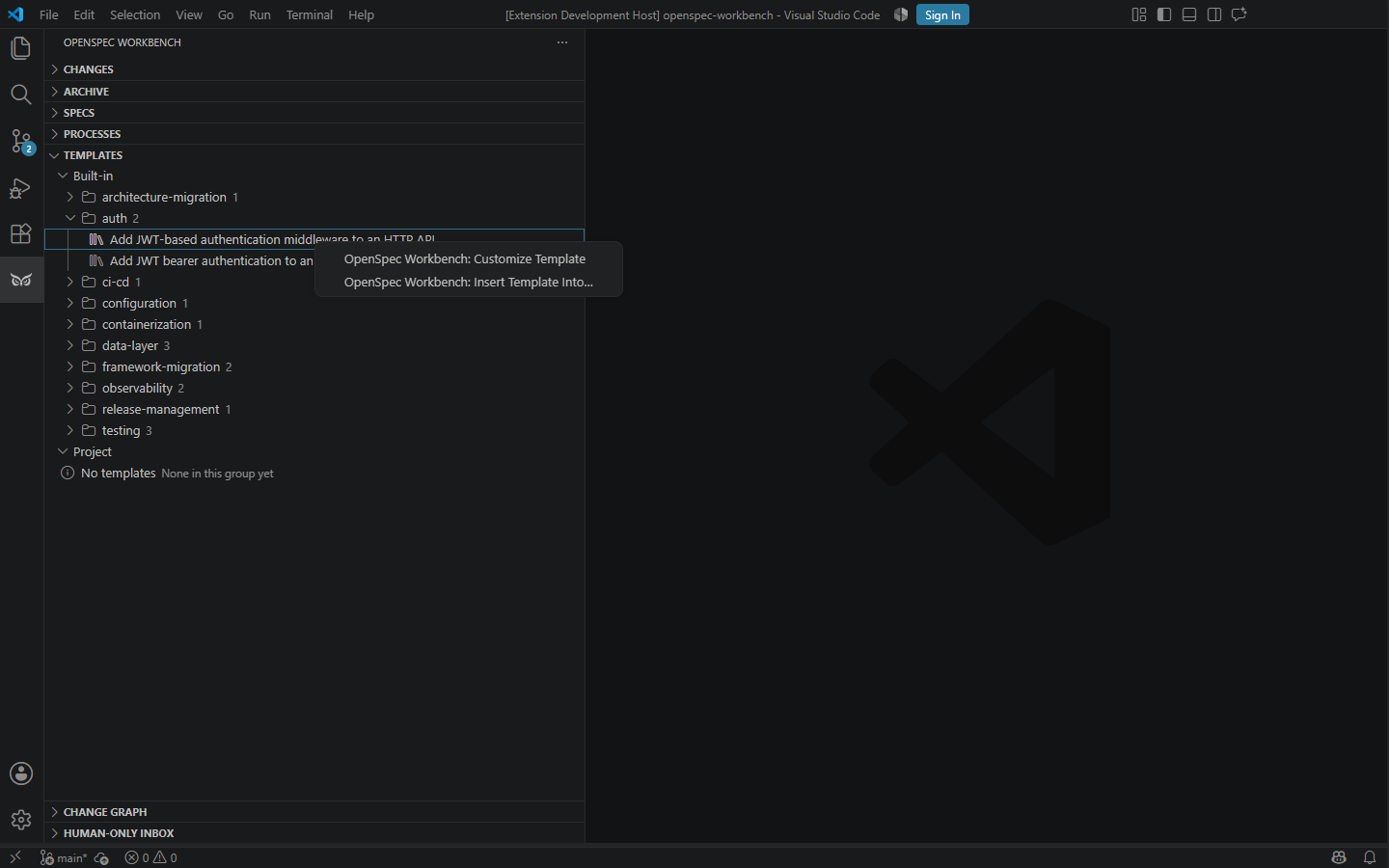Open the Run and Debug view
Image resolution: width=1389 pixels, height=868 pixels.
[21, 187]
